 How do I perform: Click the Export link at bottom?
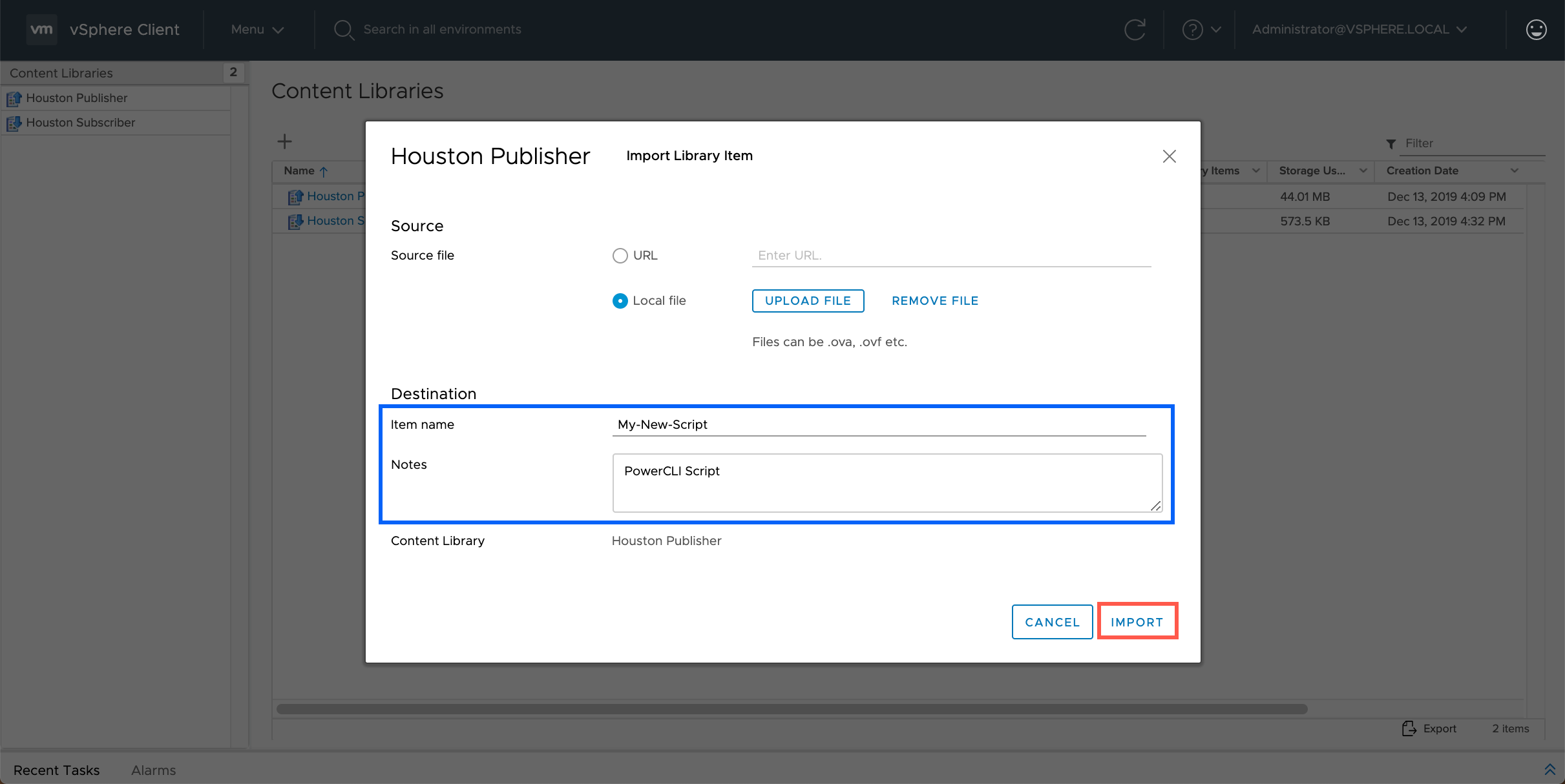click(1440, 728)
